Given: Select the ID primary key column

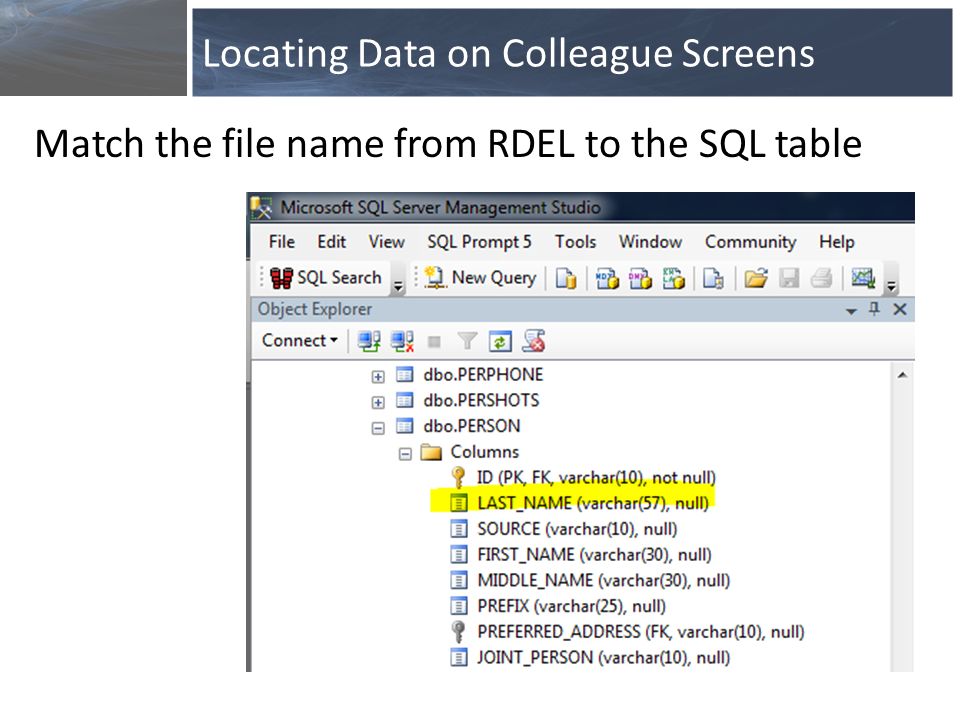Looking at the screenshot, I should 596,478.
